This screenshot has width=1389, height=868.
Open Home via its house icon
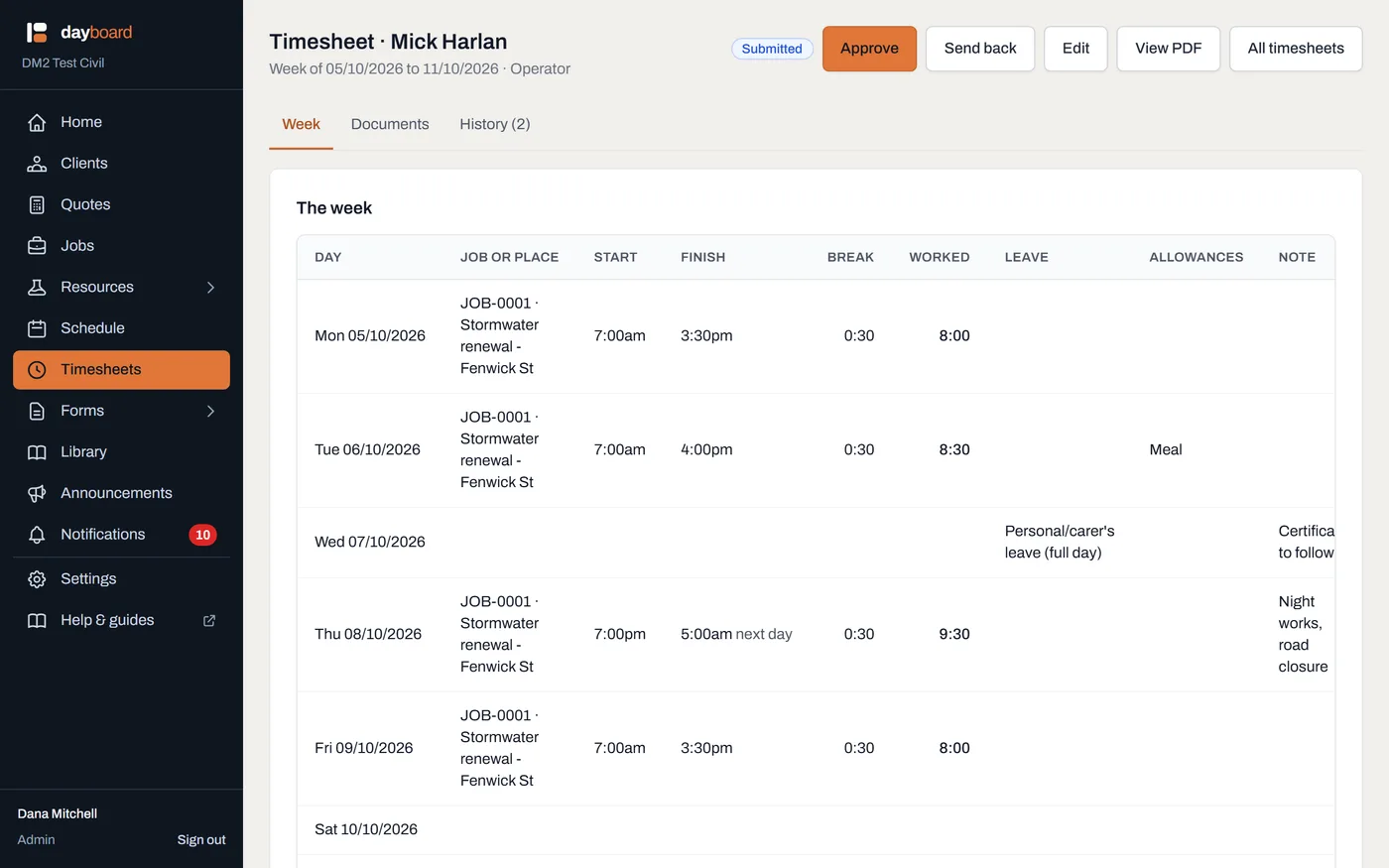(37, 122)
